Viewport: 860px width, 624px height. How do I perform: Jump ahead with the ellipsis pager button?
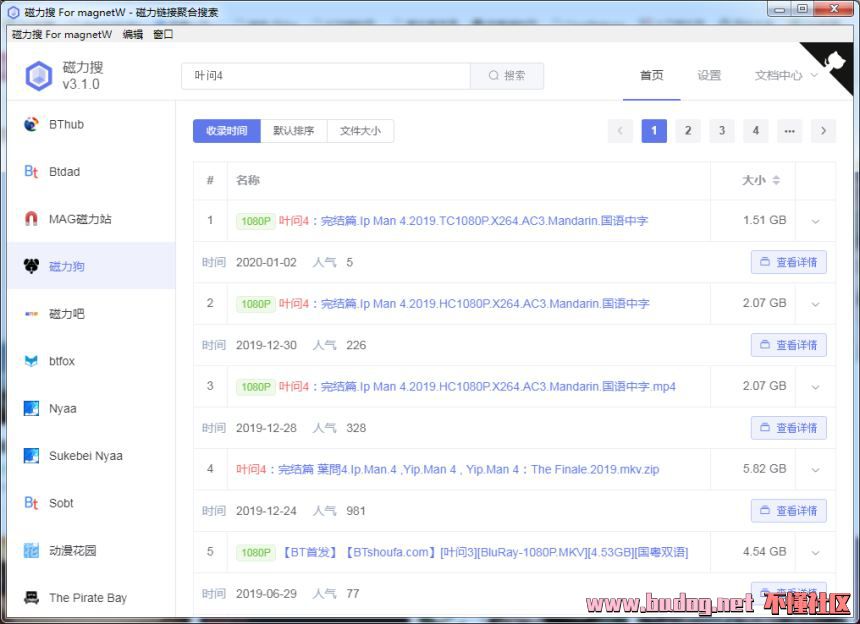pos(790,131)
